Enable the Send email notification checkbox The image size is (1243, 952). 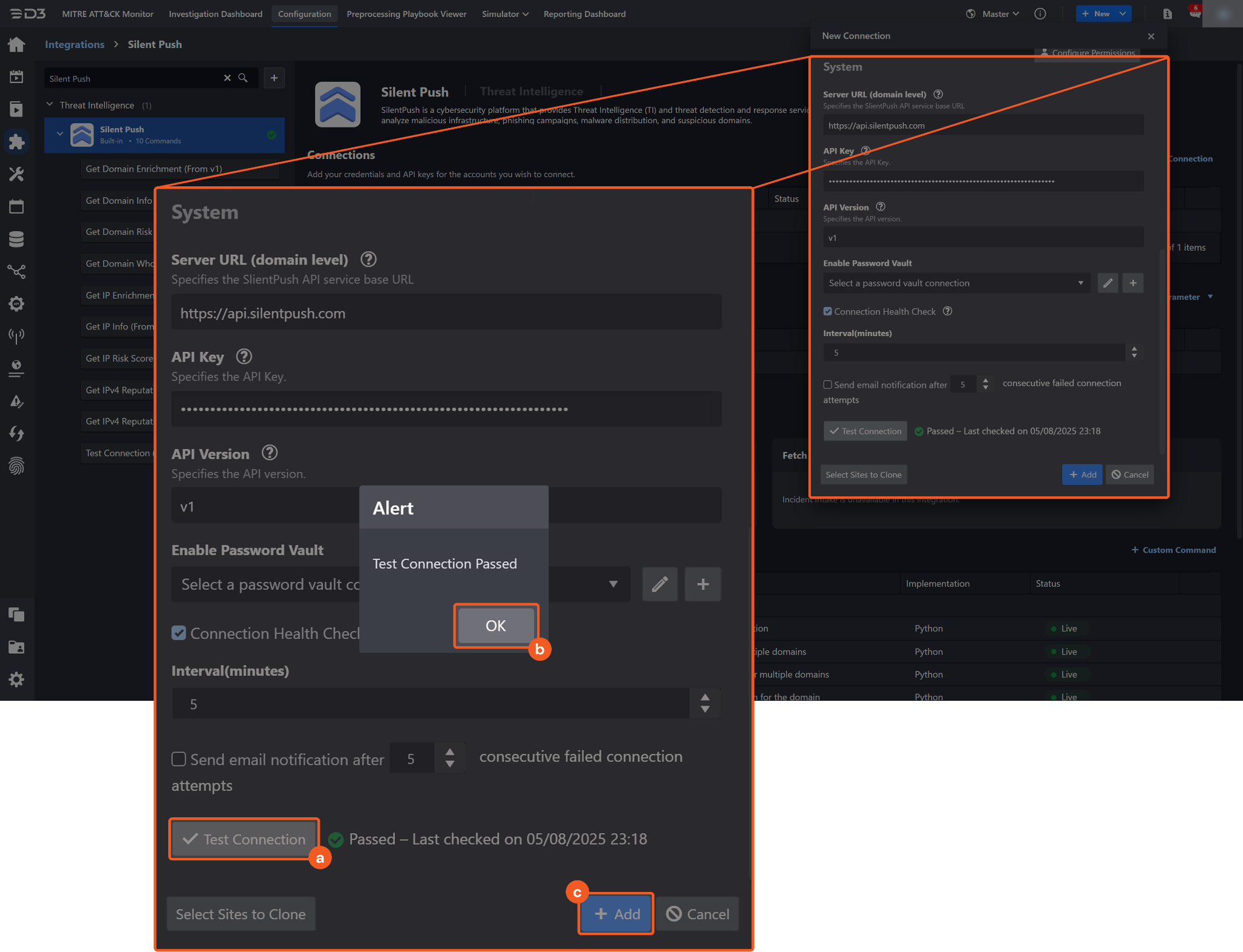click(x=179, y=759)
